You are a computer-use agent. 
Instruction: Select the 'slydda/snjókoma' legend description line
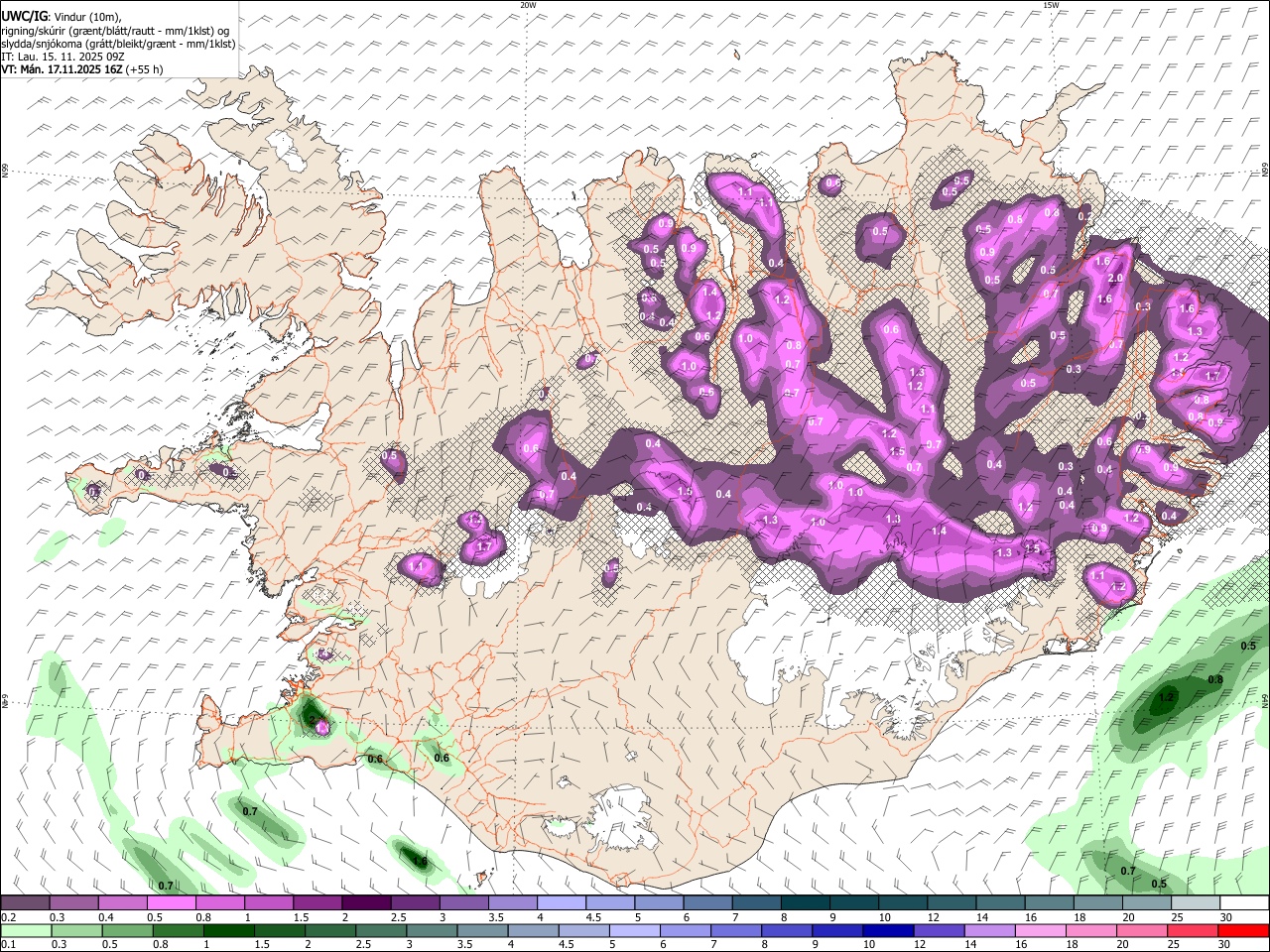(118, 44)
